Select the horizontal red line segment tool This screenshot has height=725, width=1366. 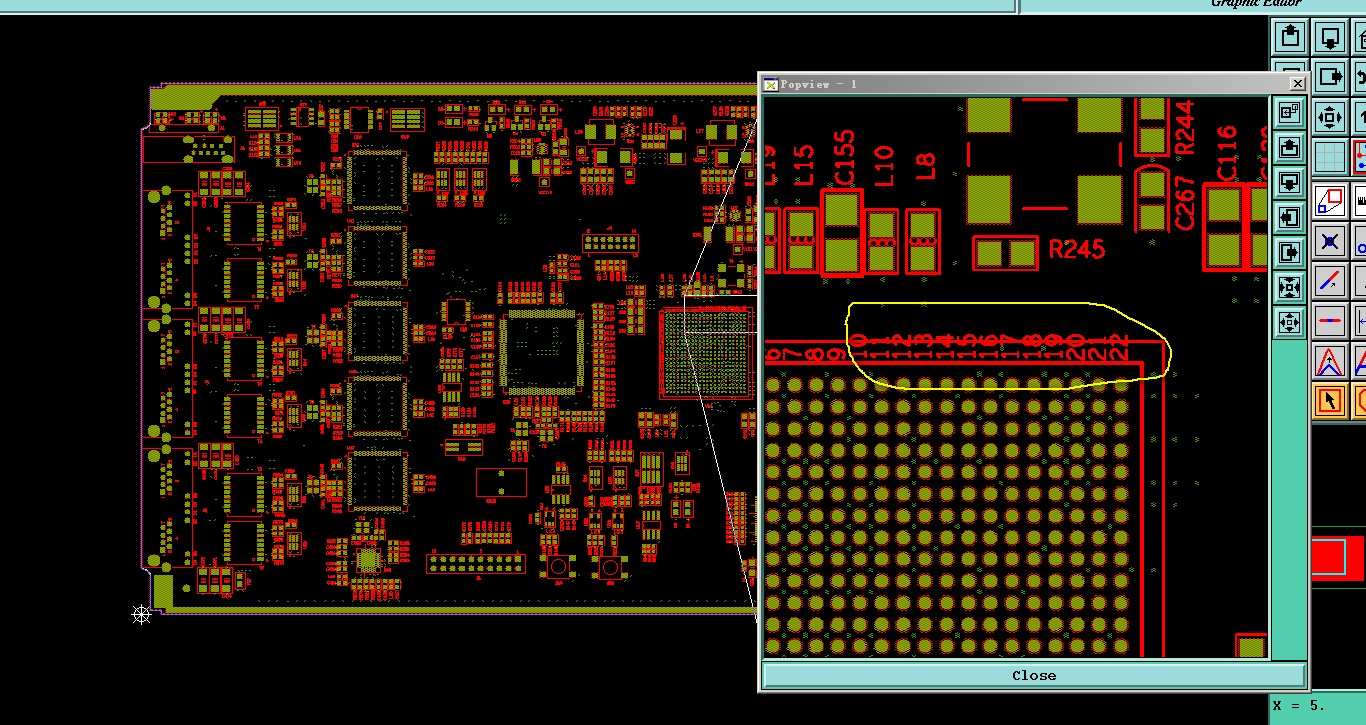click(x=1329, y=320)
